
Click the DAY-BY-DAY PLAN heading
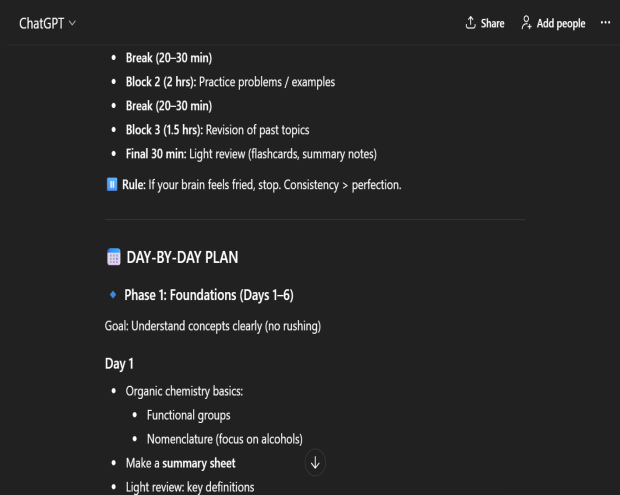pos(181,258)
